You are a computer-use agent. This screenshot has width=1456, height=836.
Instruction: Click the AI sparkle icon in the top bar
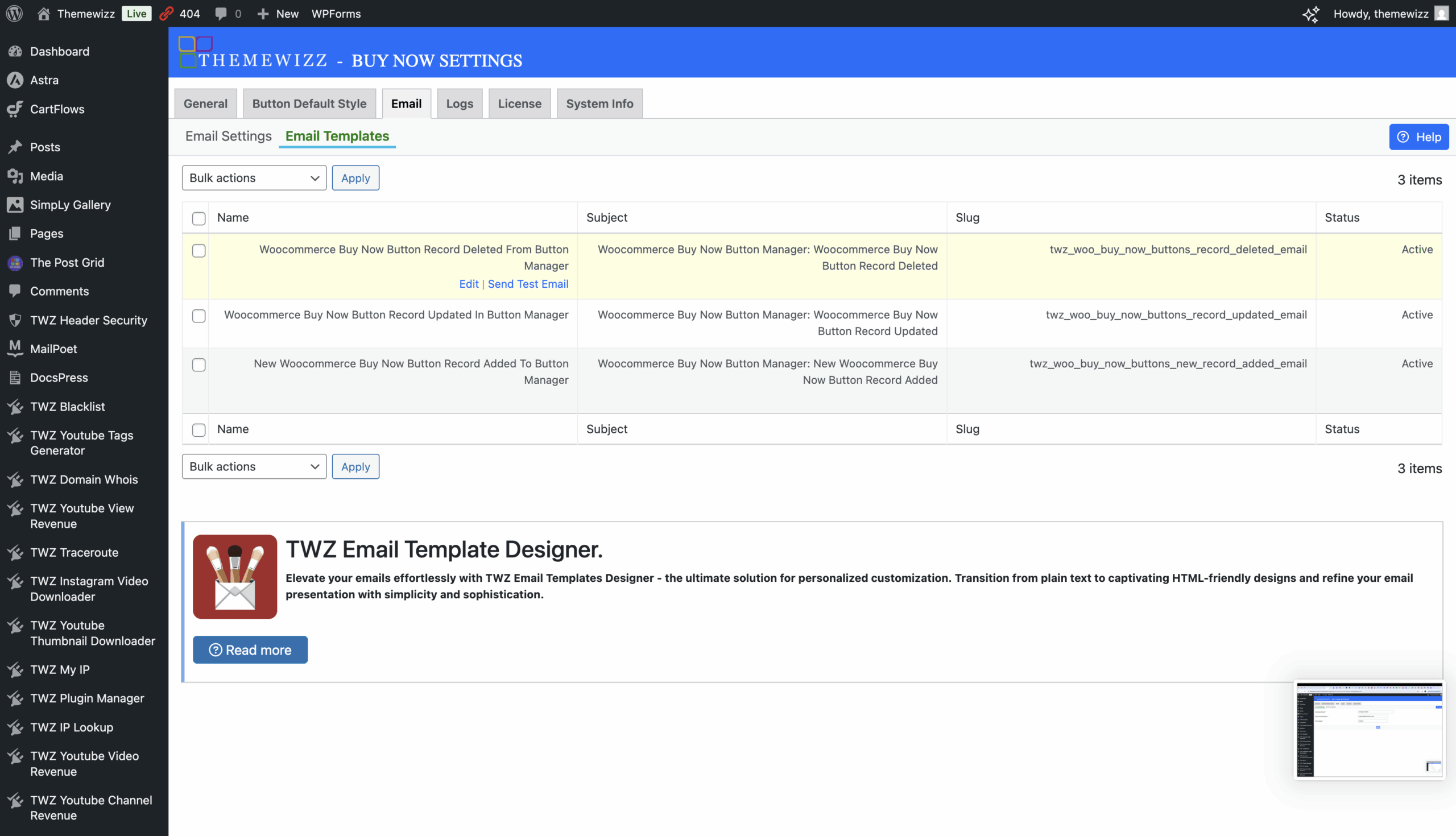coord(1310,14)
